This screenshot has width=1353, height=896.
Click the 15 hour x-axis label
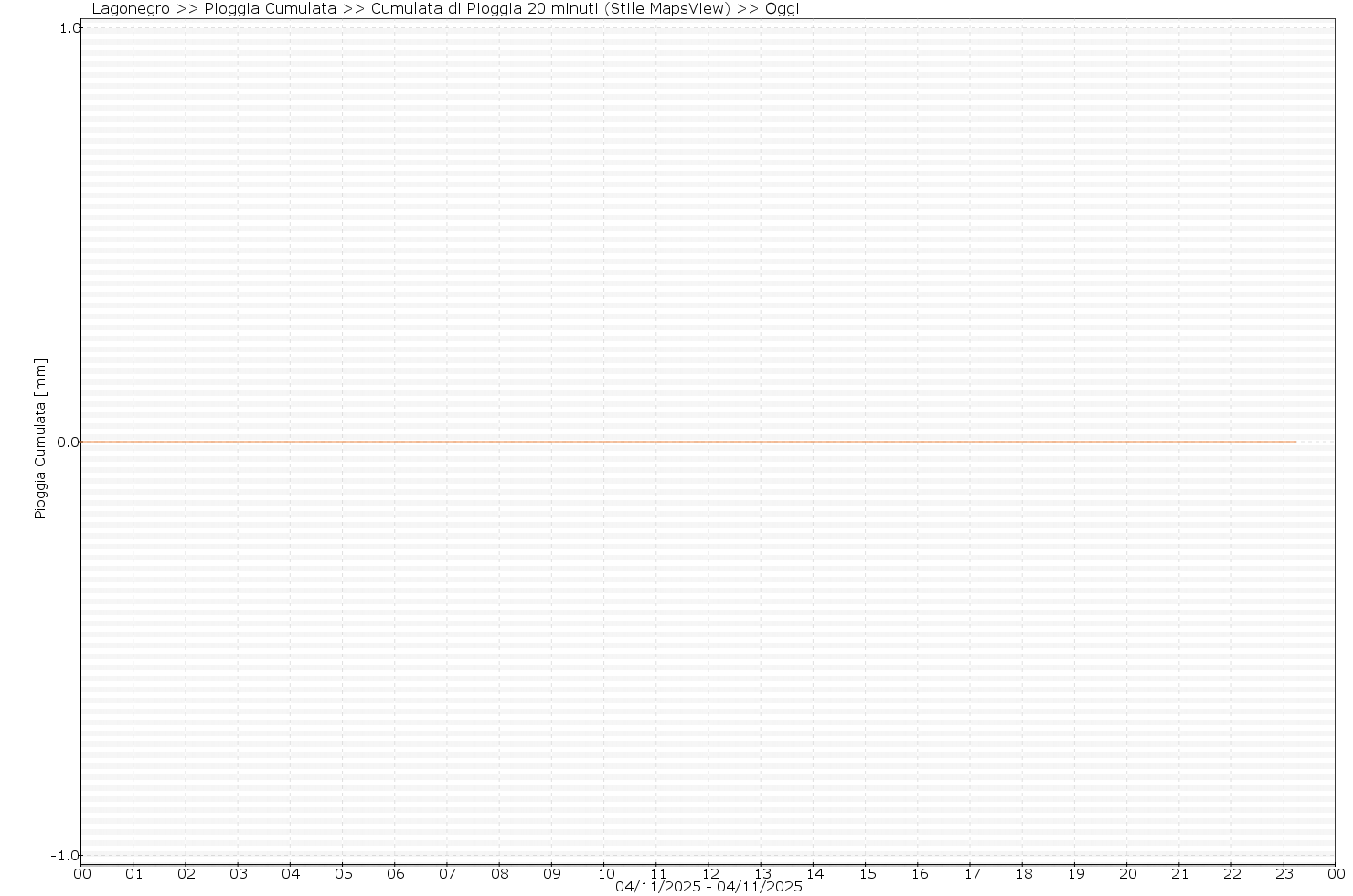coord(868,874)
